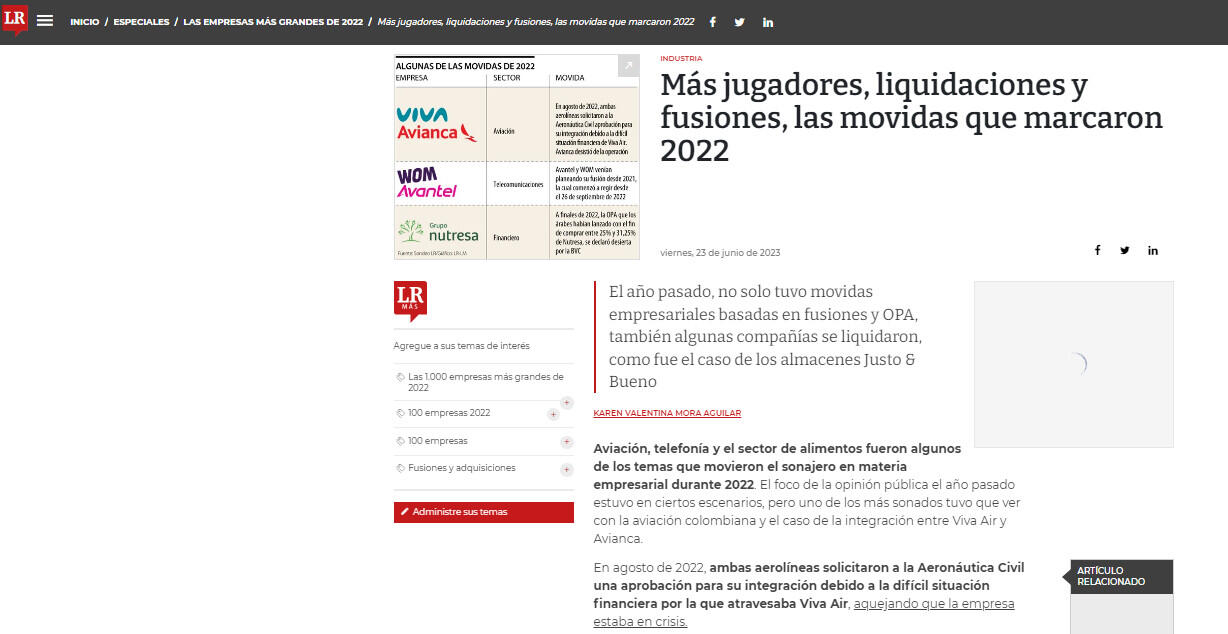
Task: Click the LR logo in top bar
Action: [x=15, y=20]
